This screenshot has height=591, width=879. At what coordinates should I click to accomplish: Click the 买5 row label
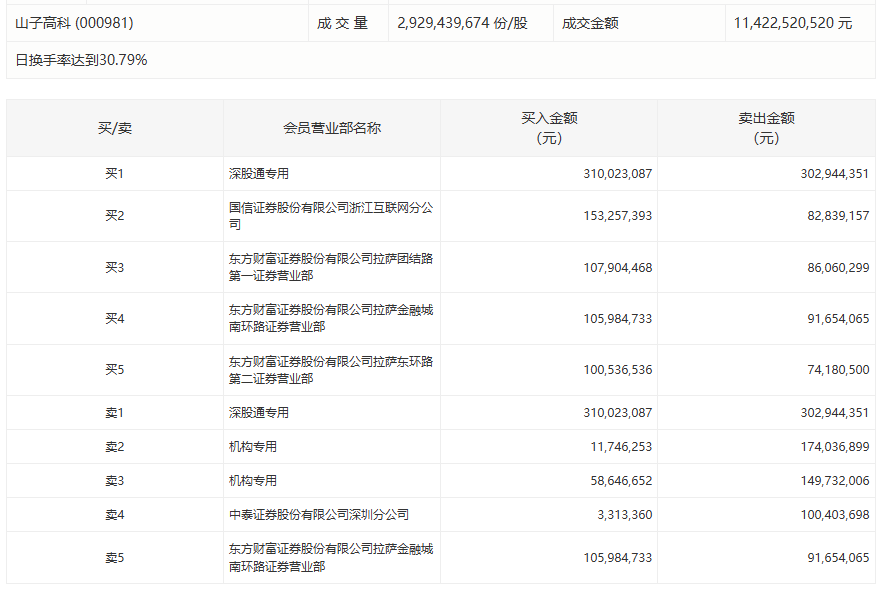tap(114, 370)
